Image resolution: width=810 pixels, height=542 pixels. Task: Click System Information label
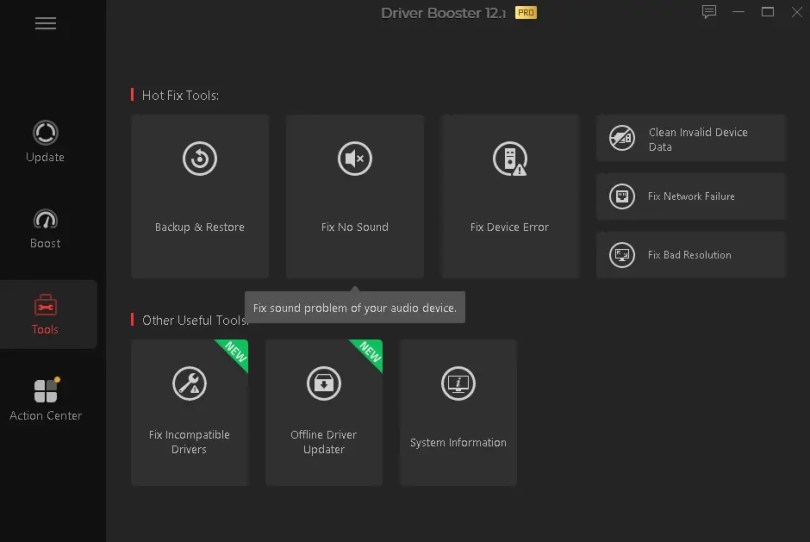pyautogui.click(x=458, y=443)
